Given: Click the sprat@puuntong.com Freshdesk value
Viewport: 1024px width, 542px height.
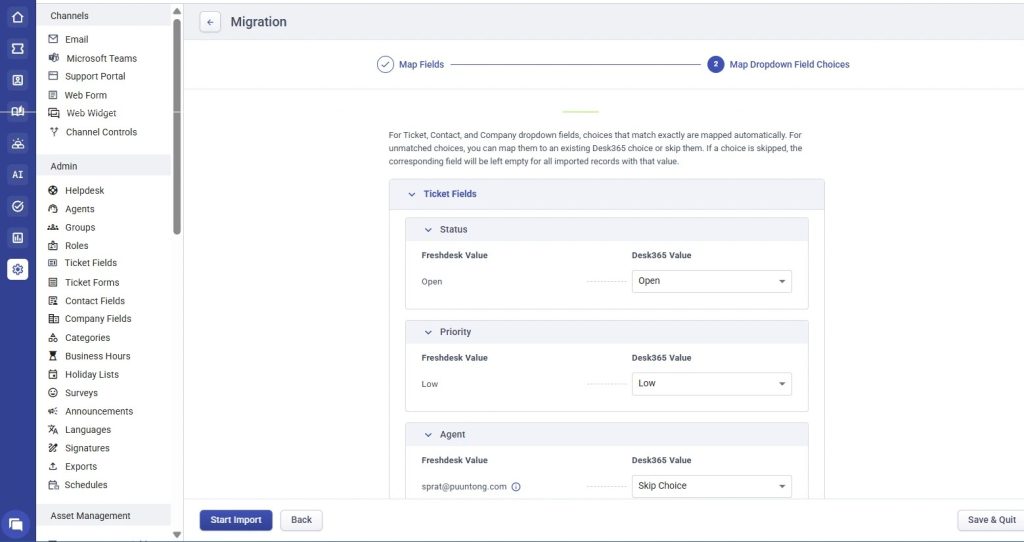Looking at the screenshot, I should [x=464, y=486].
